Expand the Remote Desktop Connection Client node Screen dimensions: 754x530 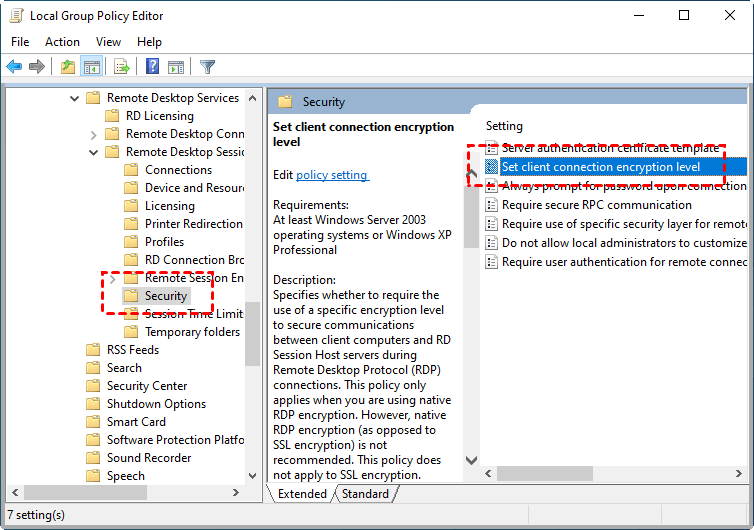tap(93, 134)
